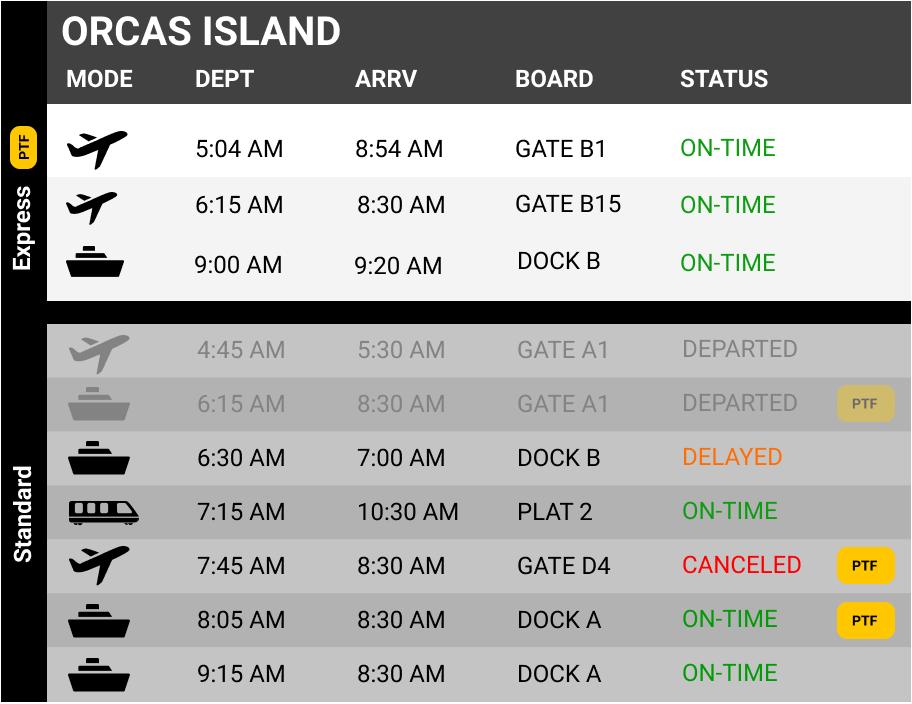Screen dimensions: 912x704
Task: Click the faded PTF badge on departed row
Action: tap(865, 403)
